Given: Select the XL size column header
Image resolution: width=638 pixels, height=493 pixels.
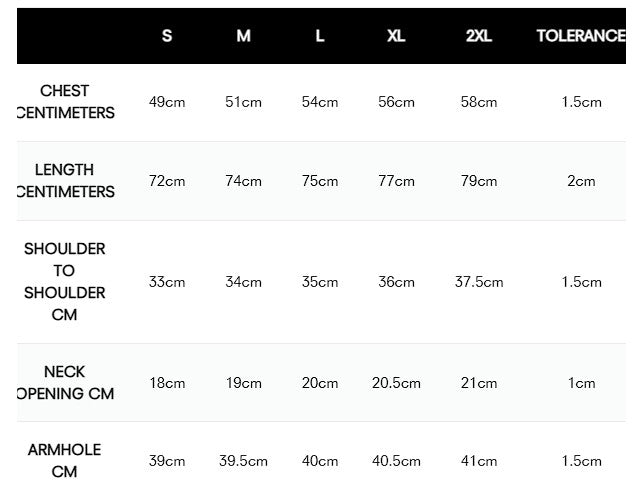Looking at the screenshot, I should (x=396, y=36).
